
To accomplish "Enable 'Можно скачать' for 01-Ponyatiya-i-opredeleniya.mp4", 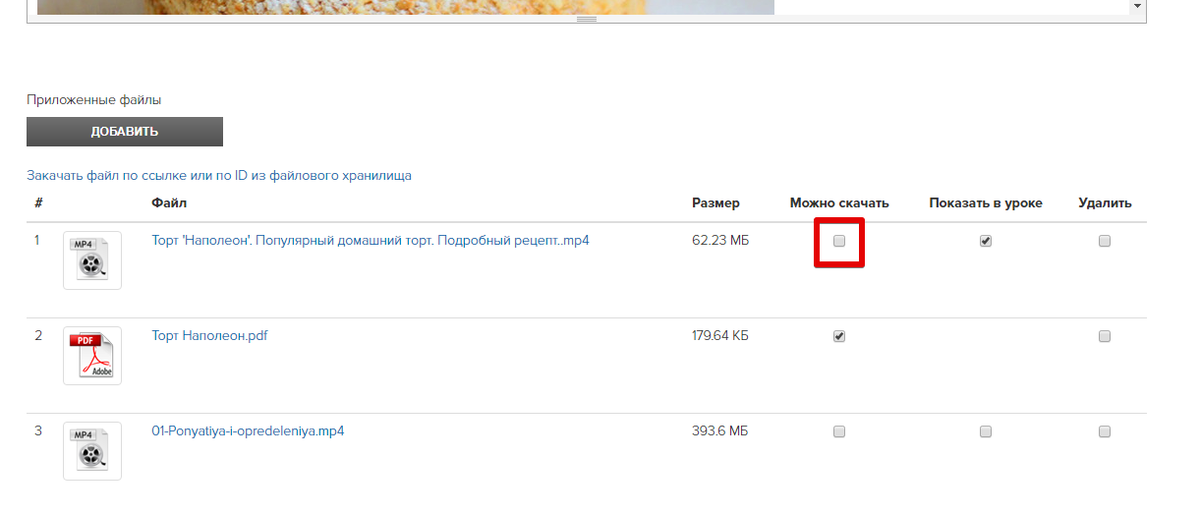I will click(x=839, y=431).
